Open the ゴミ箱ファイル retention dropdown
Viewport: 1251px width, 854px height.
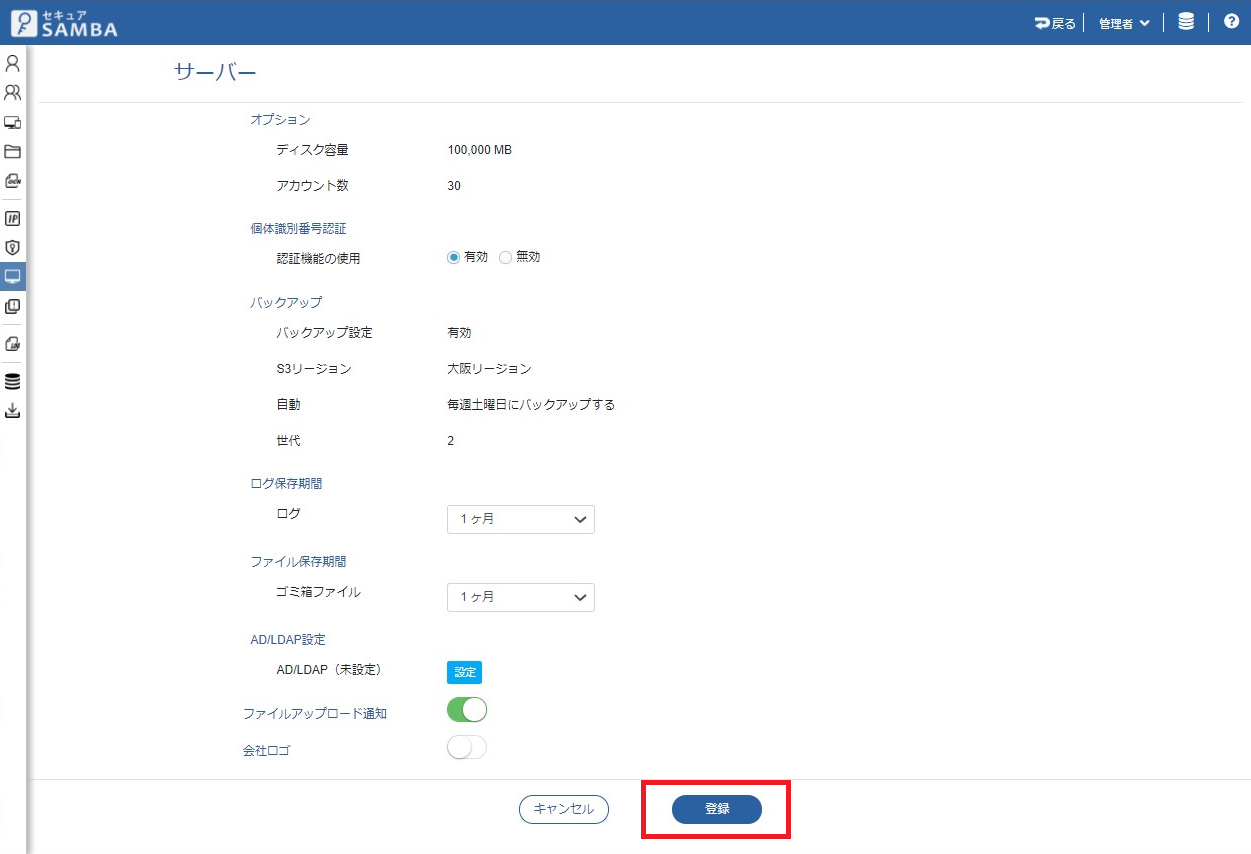point(520,597)
